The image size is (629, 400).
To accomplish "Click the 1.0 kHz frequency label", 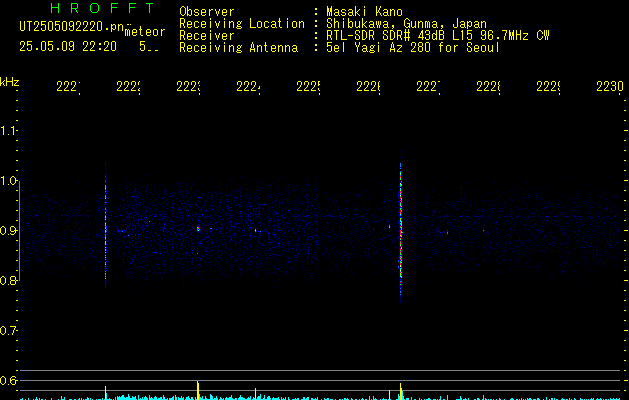I will tap(8, 181).
